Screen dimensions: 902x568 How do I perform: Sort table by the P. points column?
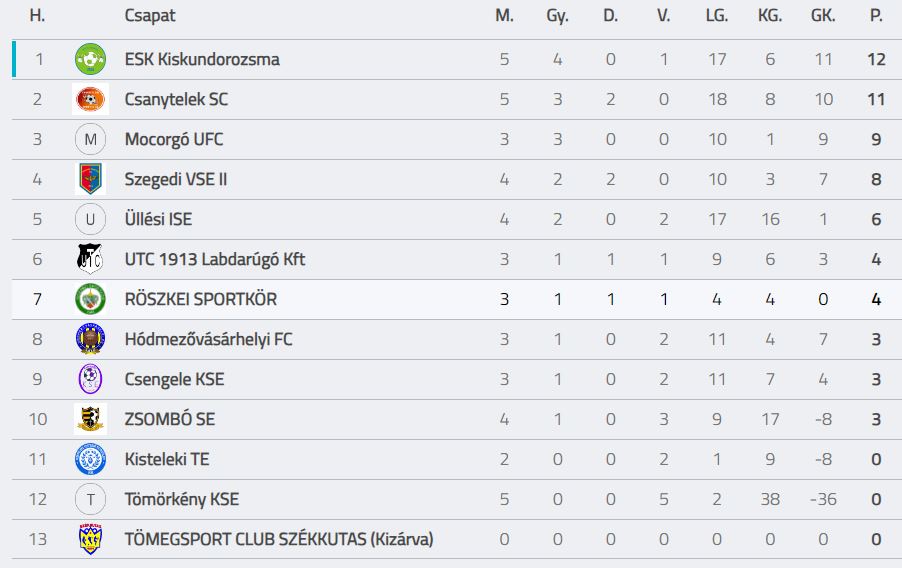(x=876, y=17)
